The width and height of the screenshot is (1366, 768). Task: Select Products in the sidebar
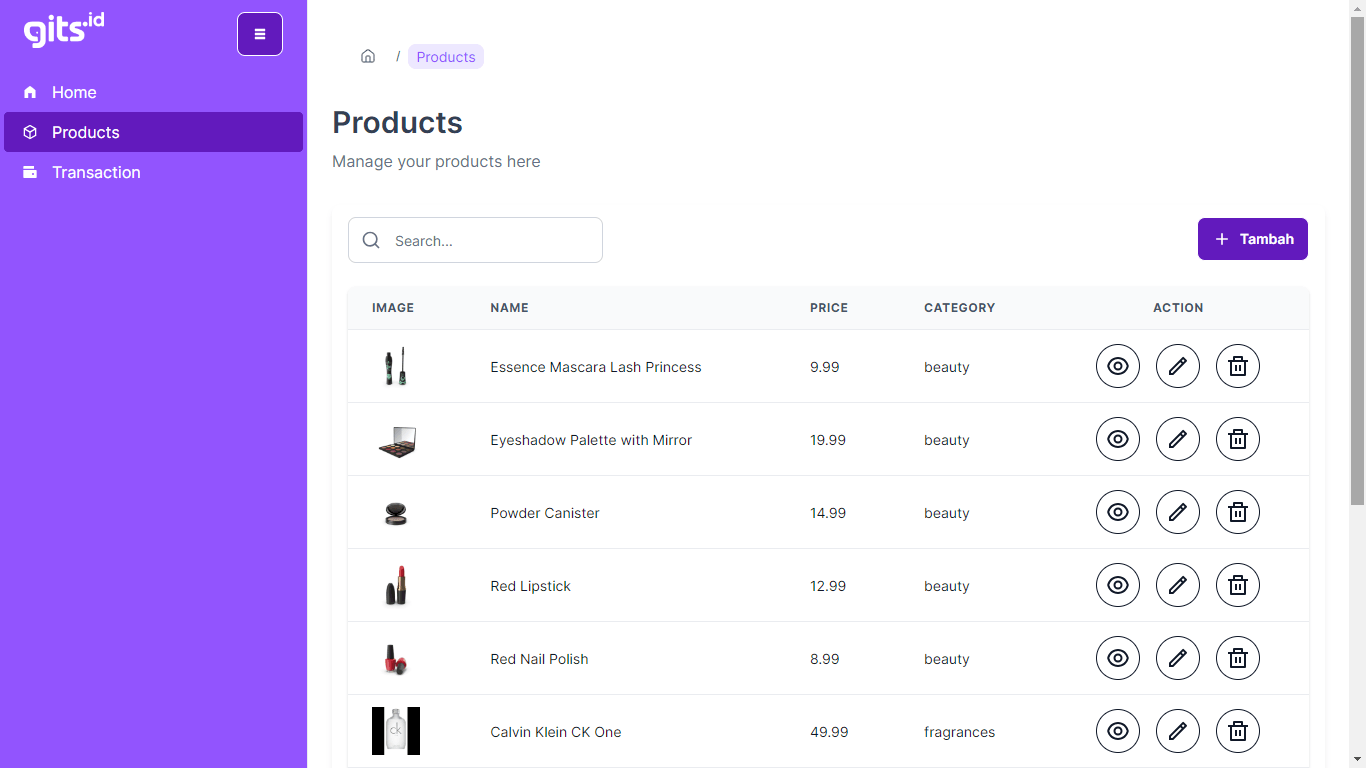[86, 132]
